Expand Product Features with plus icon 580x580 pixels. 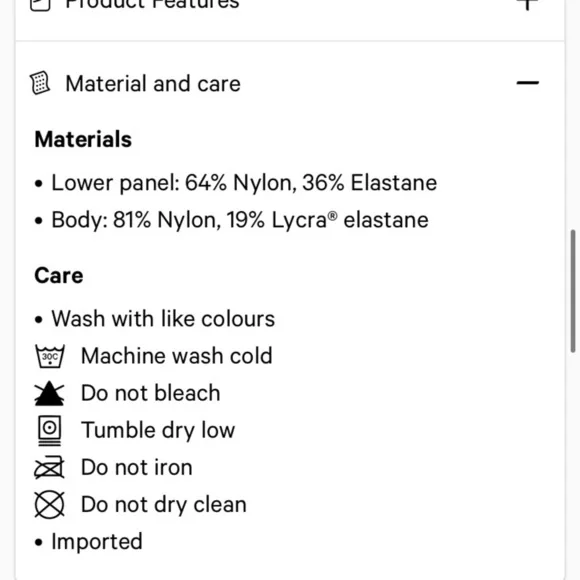pos(527,4)
